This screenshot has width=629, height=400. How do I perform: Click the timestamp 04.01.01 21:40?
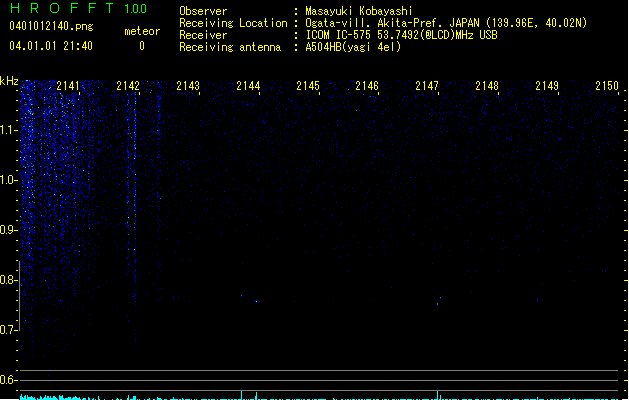tap(51, 46)
